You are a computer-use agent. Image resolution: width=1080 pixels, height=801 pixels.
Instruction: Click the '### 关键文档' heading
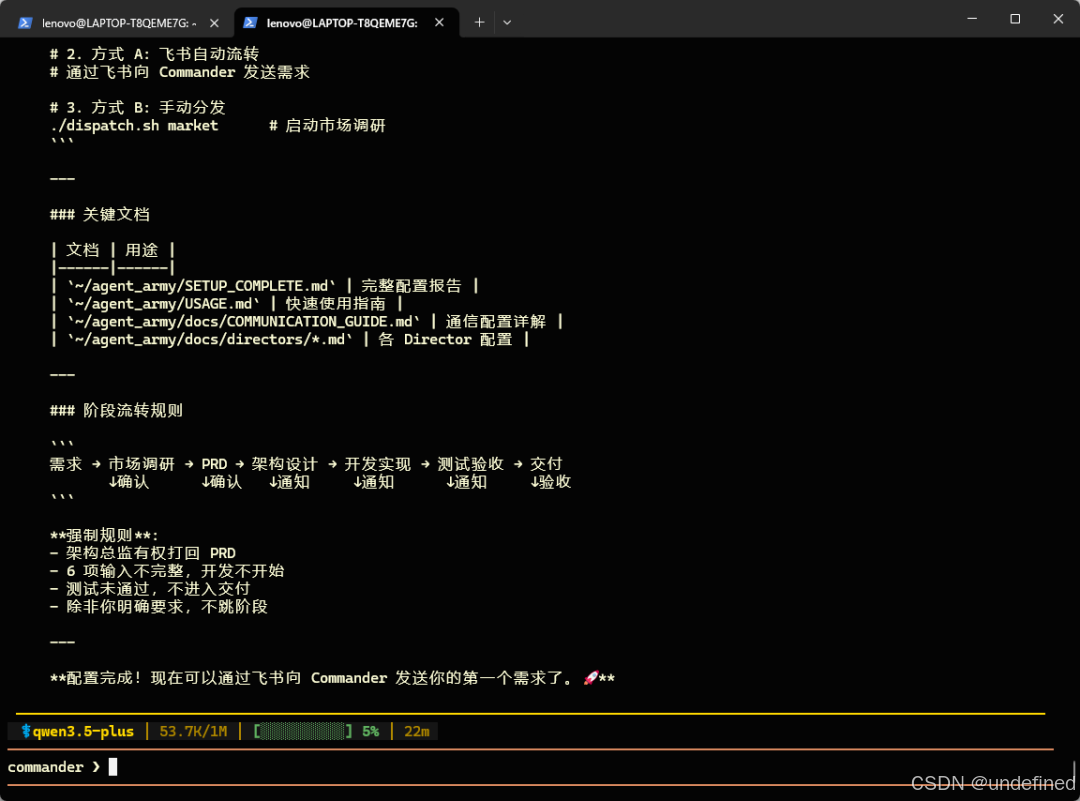100,214
